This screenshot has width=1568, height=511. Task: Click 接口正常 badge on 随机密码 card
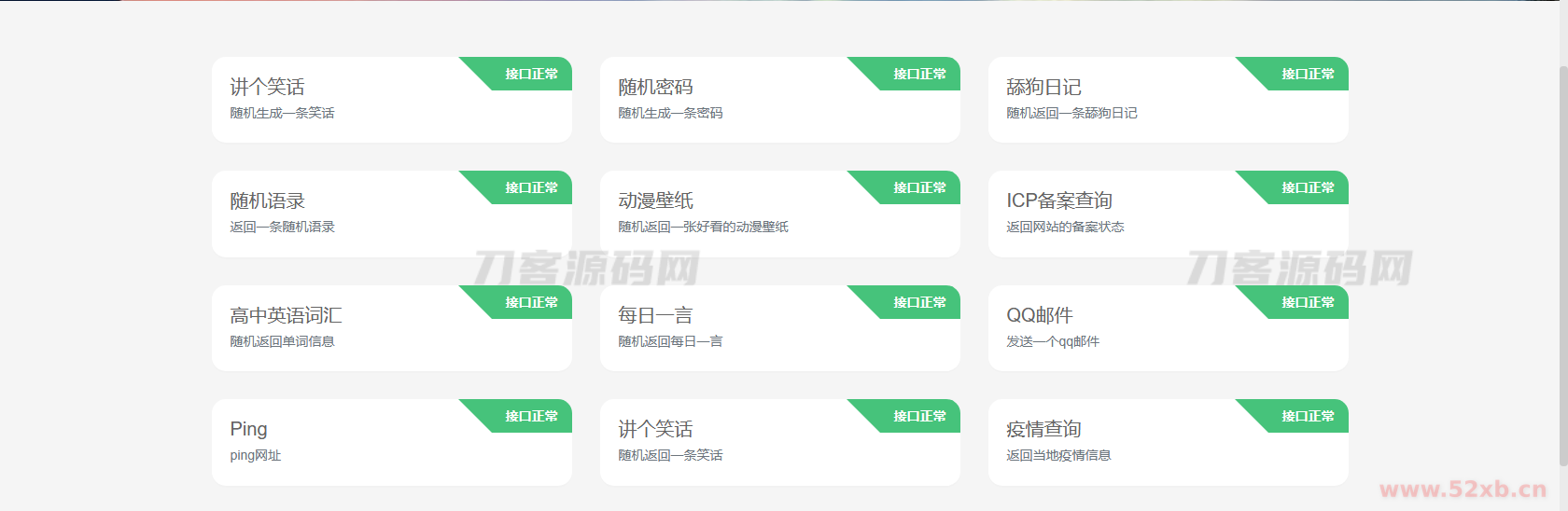tap(918, 74)
